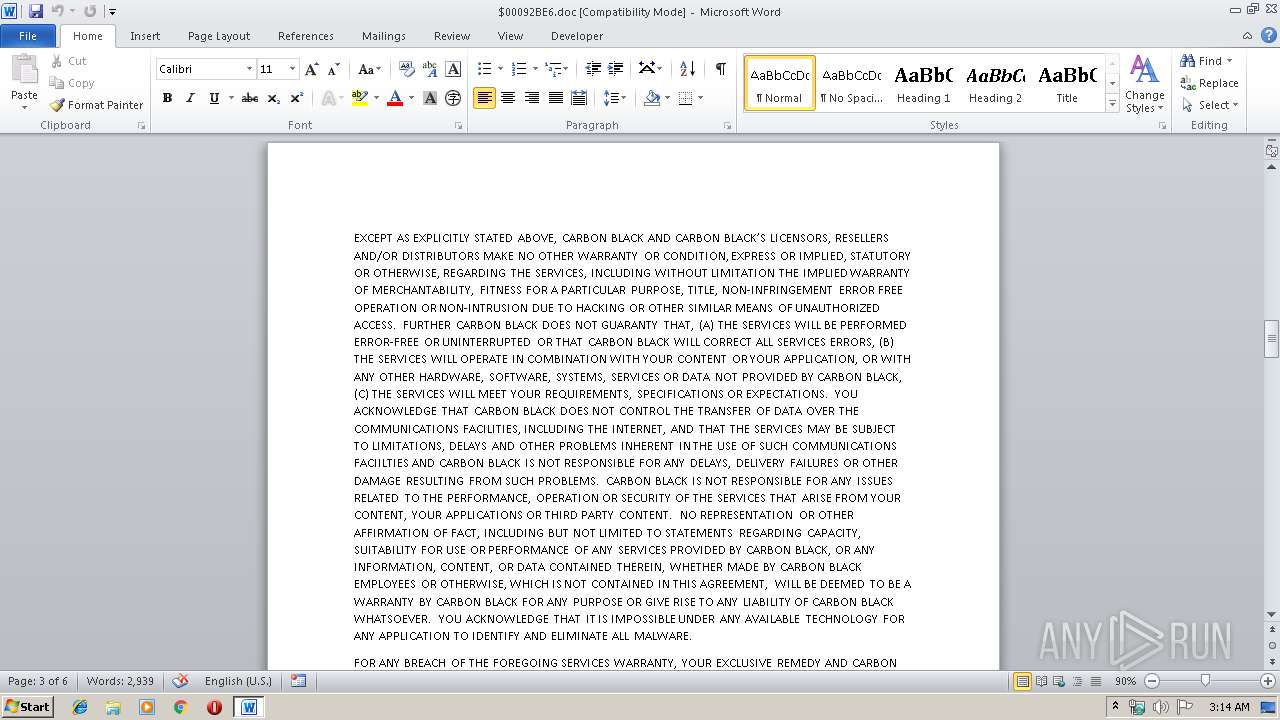Image resolution: width=1280 pixels, height=720 pixels.
Task: Apply strikethrough formatting
Action: pyautogui.click(x=250, y=98)
